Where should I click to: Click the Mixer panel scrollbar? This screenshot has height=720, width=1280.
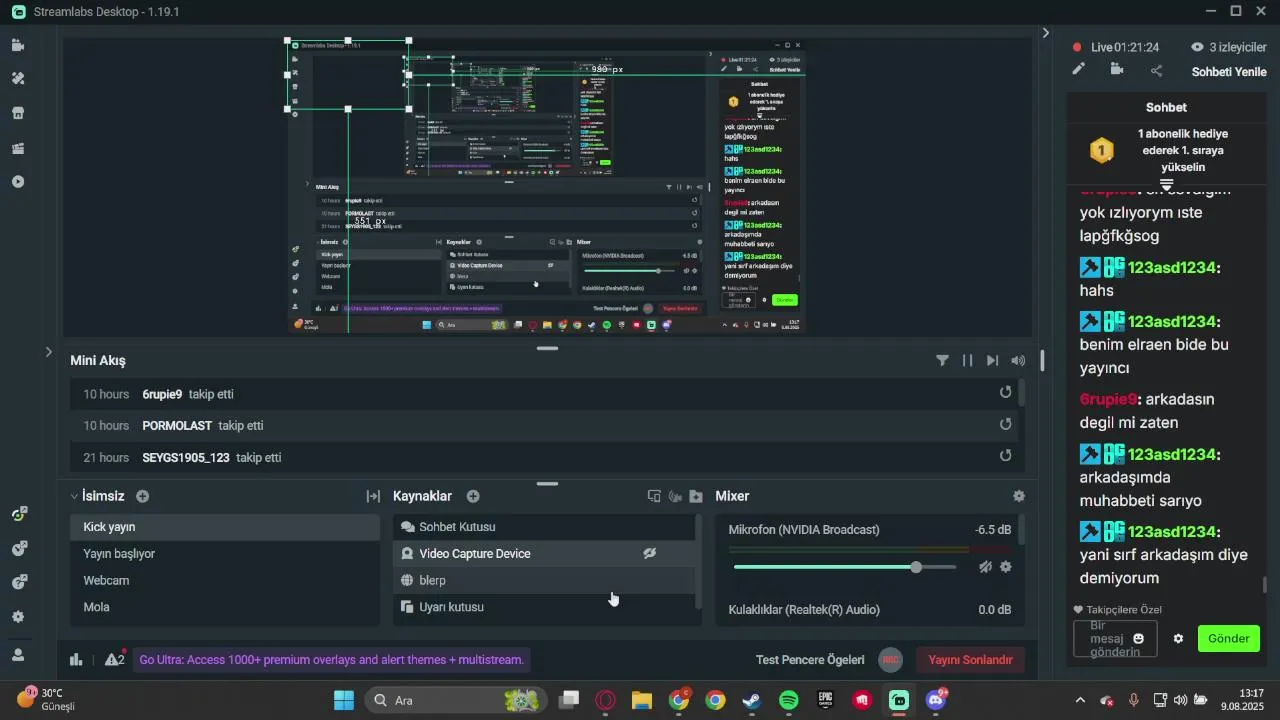point(1021,530)
